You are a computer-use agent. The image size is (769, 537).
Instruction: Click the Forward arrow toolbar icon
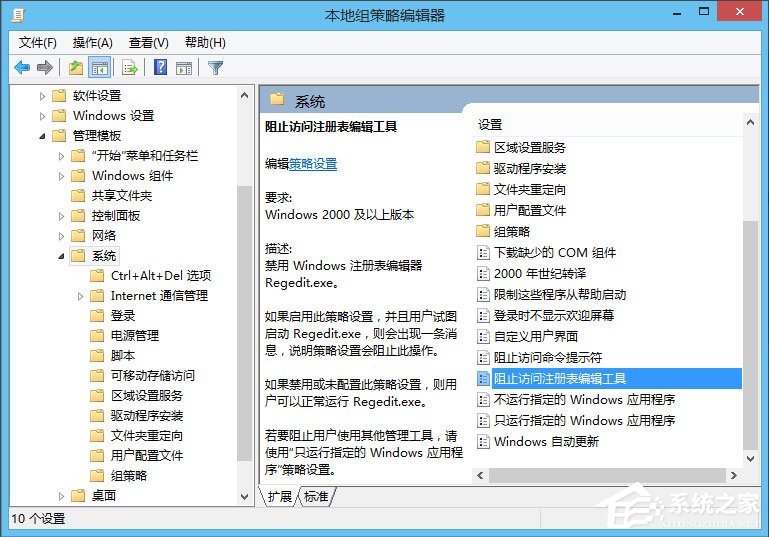[44, 68]
